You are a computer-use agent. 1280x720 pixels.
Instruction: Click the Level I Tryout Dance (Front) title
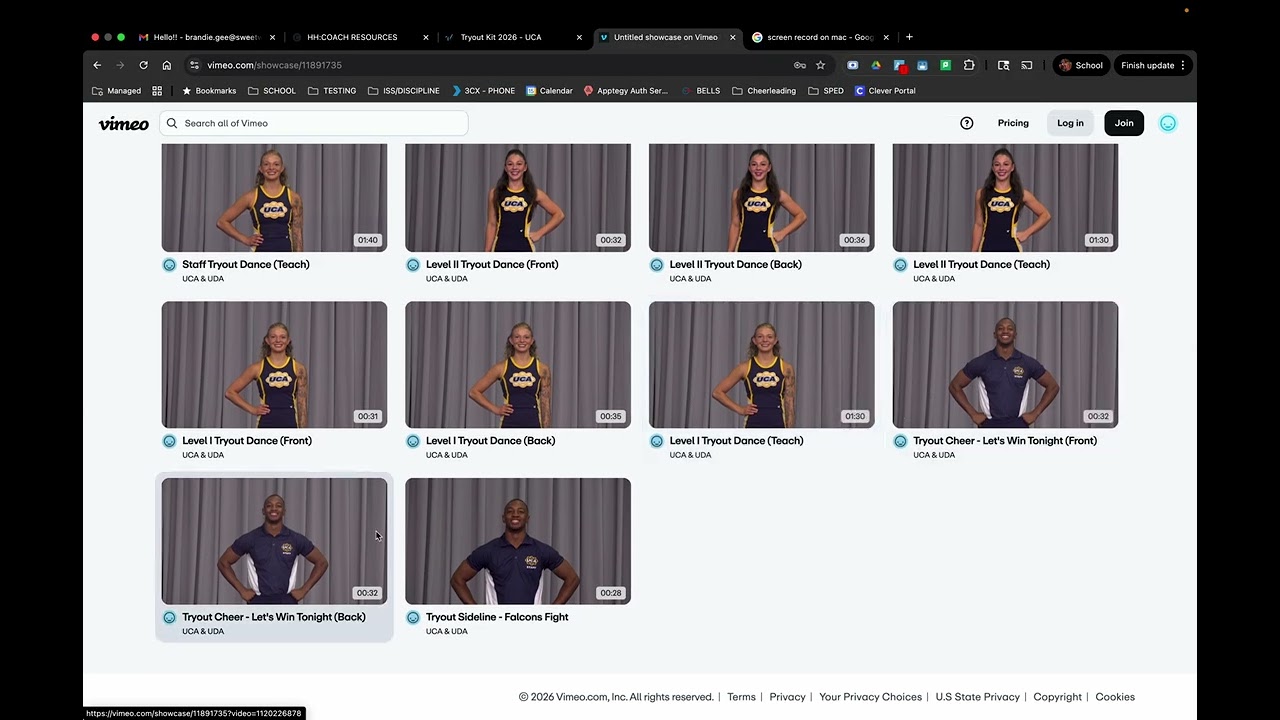pos(247,441)
